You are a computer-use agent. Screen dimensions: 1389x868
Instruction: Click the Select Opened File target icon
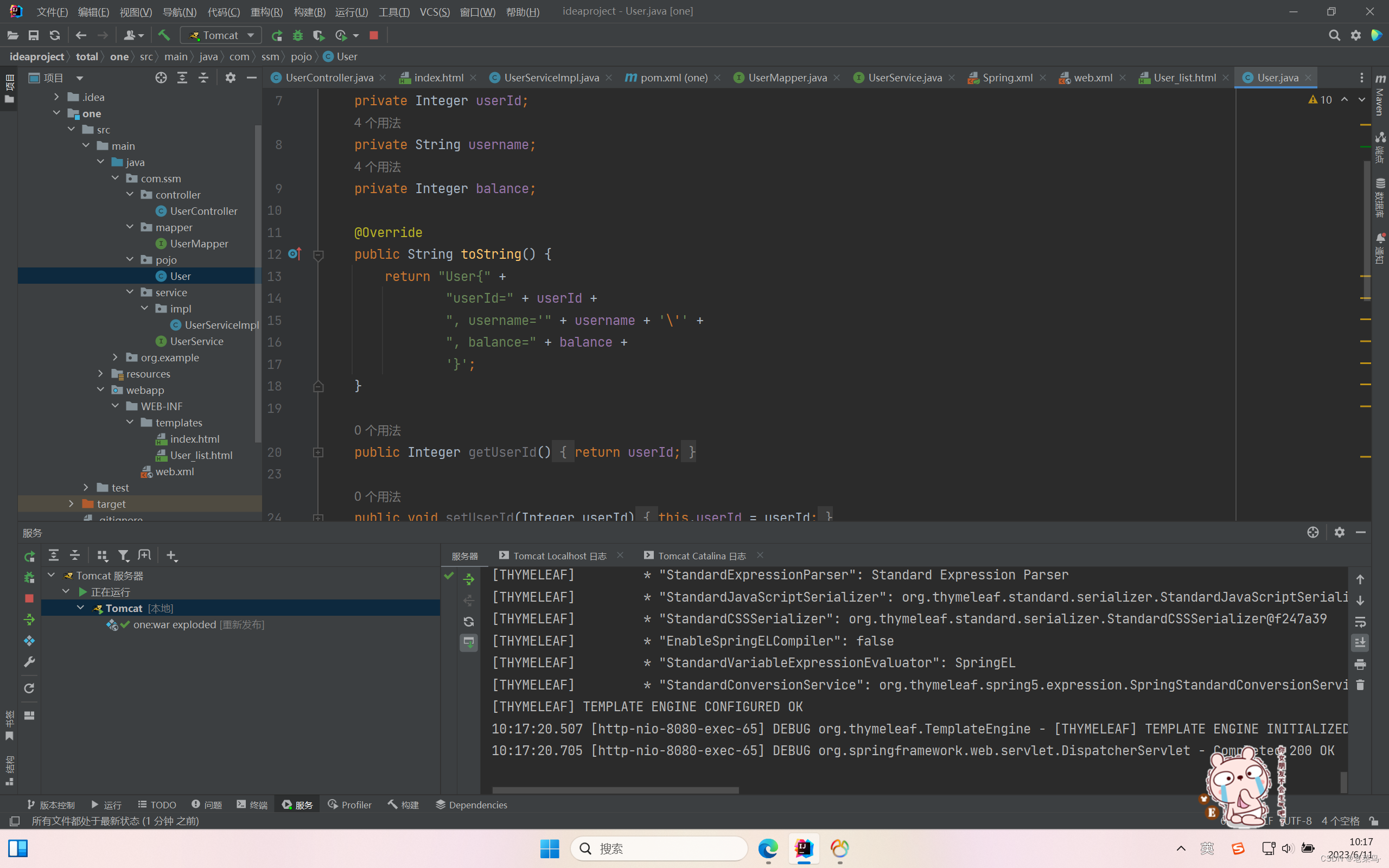coord(161,78)
